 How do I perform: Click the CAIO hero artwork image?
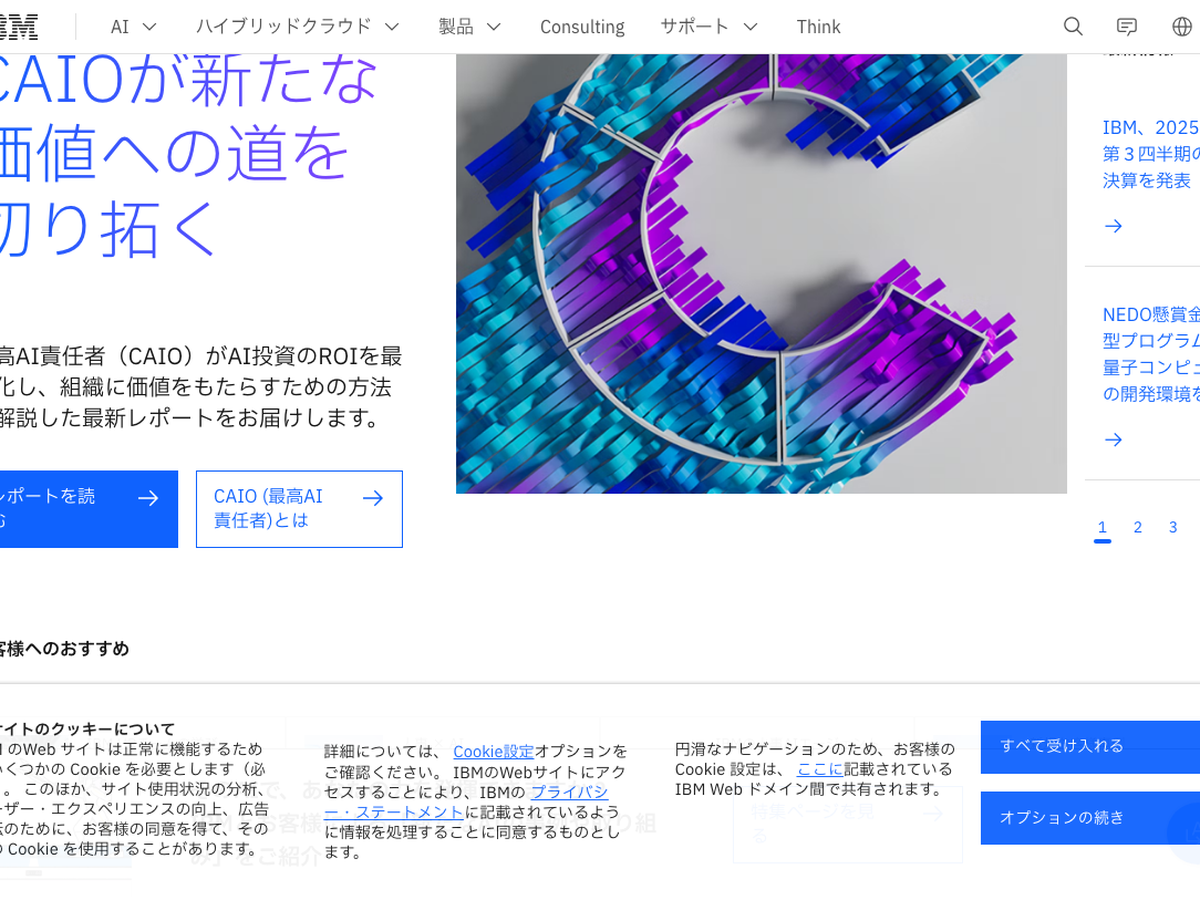click(x=761, y=273)
